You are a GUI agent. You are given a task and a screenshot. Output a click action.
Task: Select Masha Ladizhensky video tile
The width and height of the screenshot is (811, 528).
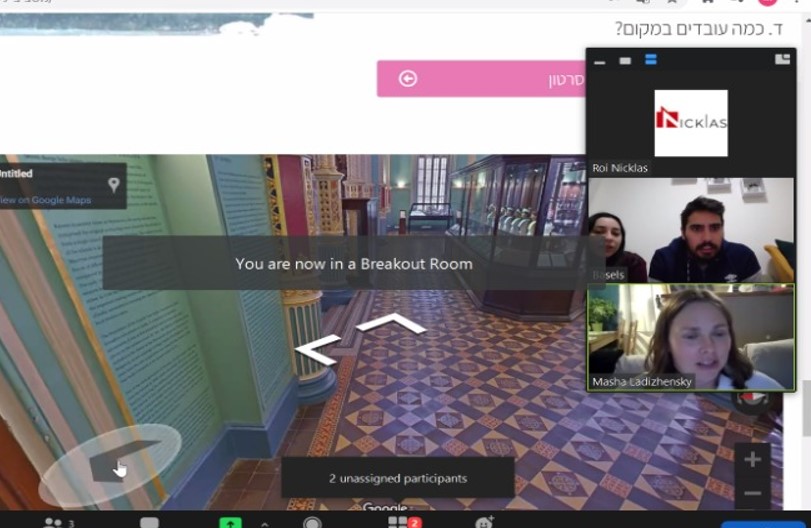click(691, 337)
